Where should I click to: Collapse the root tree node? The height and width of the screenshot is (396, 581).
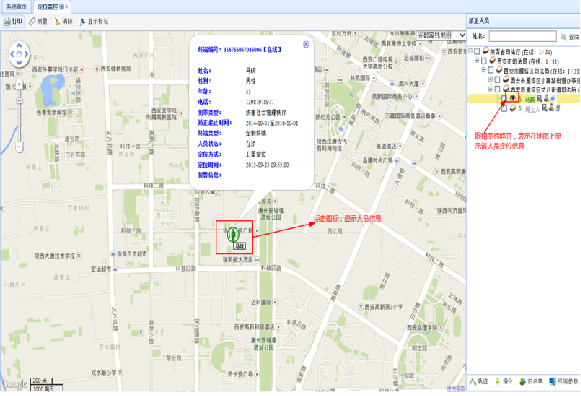pyautogui.click(x=470, y=51)
